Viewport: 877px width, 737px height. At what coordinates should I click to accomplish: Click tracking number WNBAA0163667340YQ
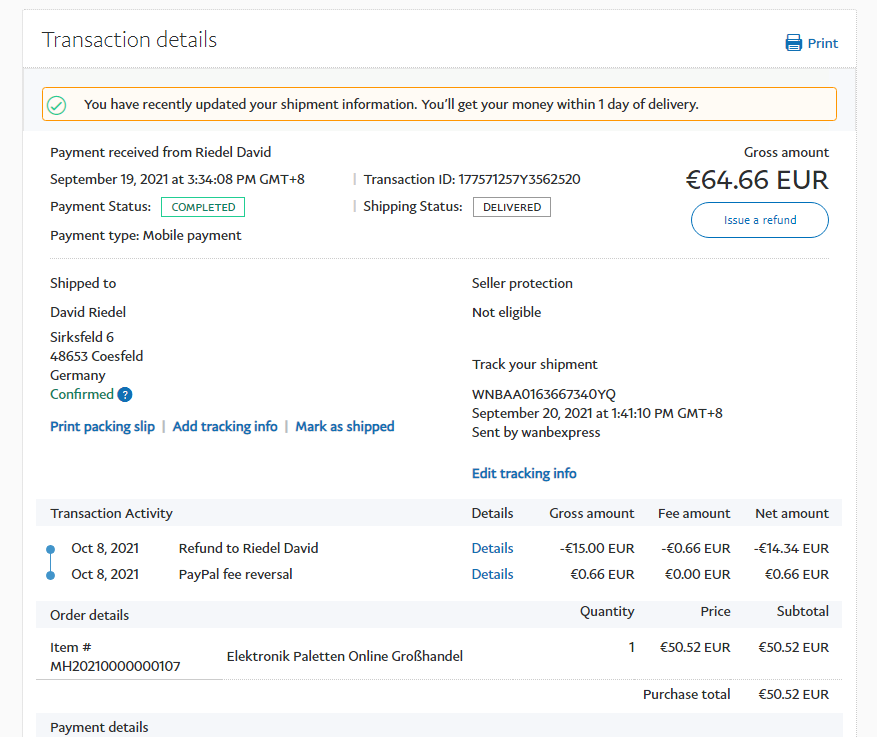[x=544, y=394]
